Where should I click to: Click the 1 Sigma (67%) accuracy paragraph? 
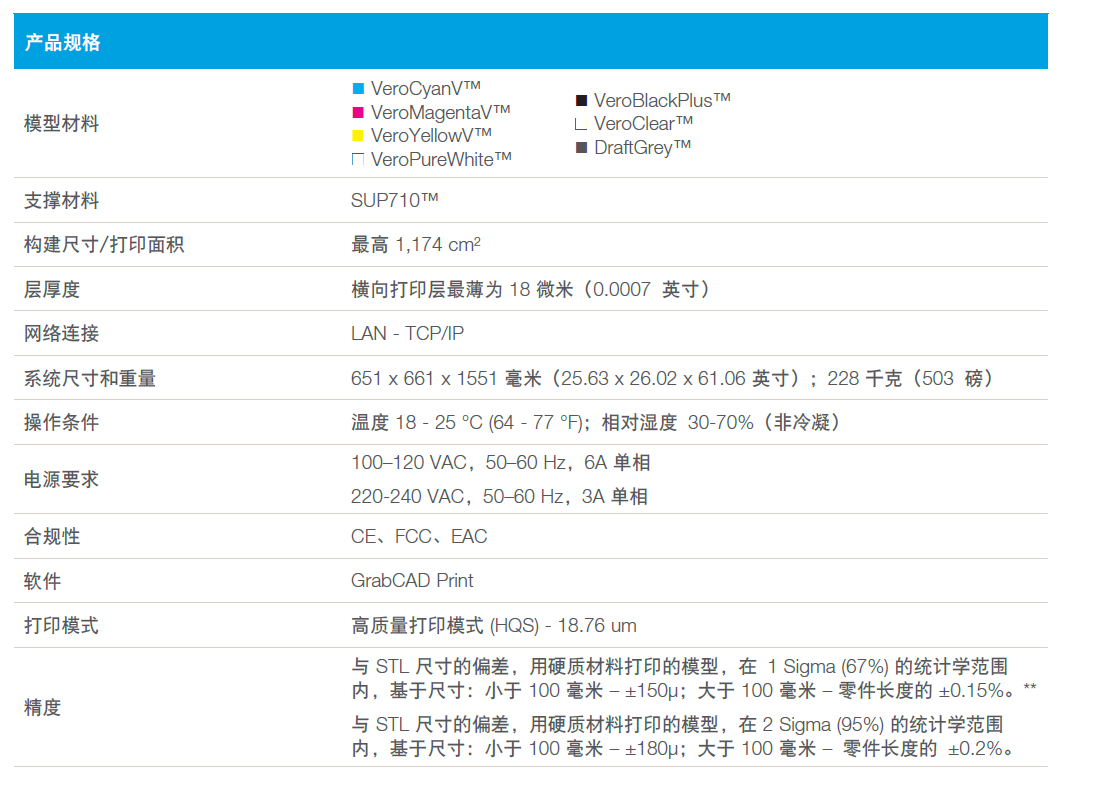(x=693, y=678)
